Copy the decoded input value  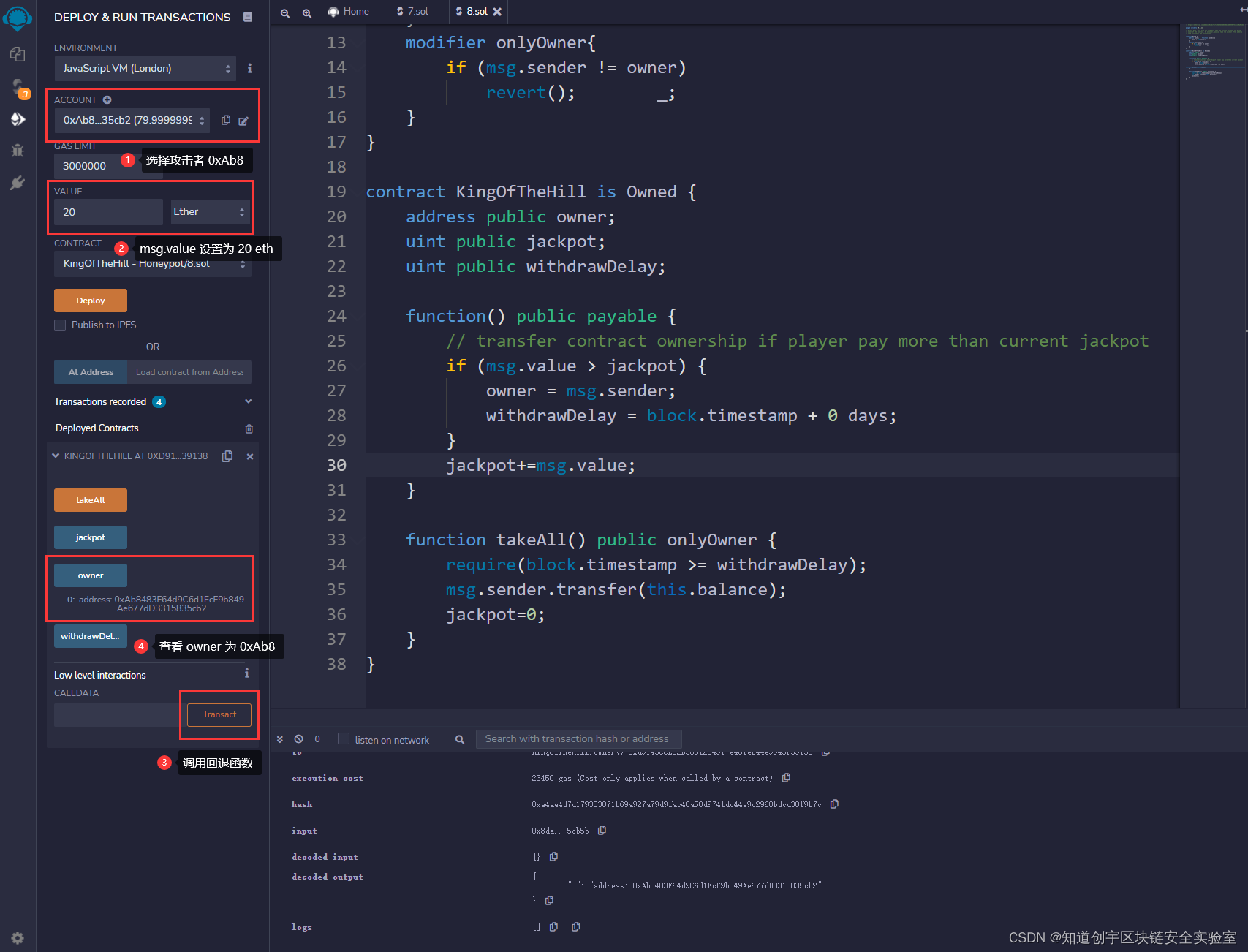pyautogui.click(x=553, y=856)
